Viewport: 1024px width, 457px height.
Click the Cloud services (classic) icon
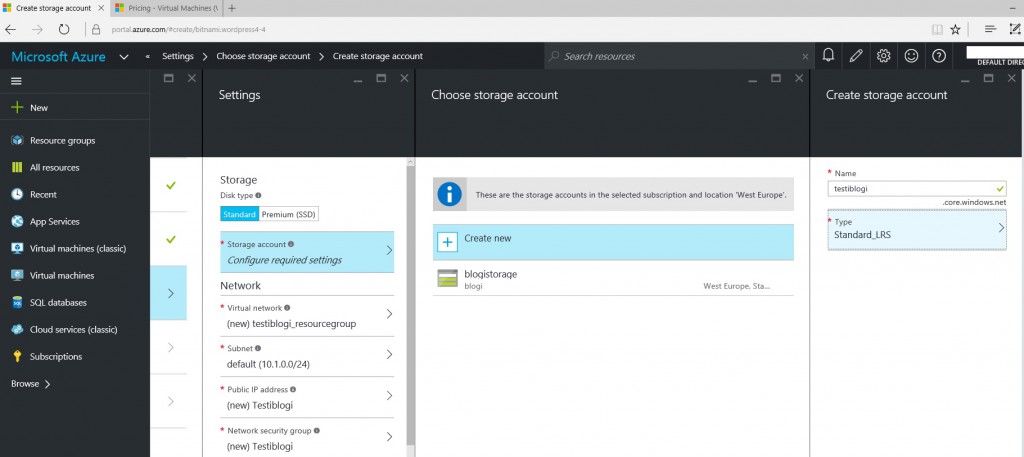pyautogui.click(x=18, y=330)
